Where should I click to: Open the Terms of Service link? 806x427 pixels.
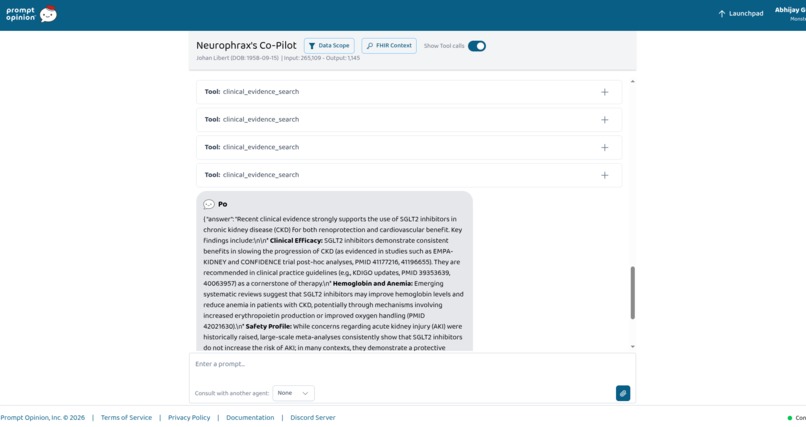pyautogui.click(x=126, y=418)
